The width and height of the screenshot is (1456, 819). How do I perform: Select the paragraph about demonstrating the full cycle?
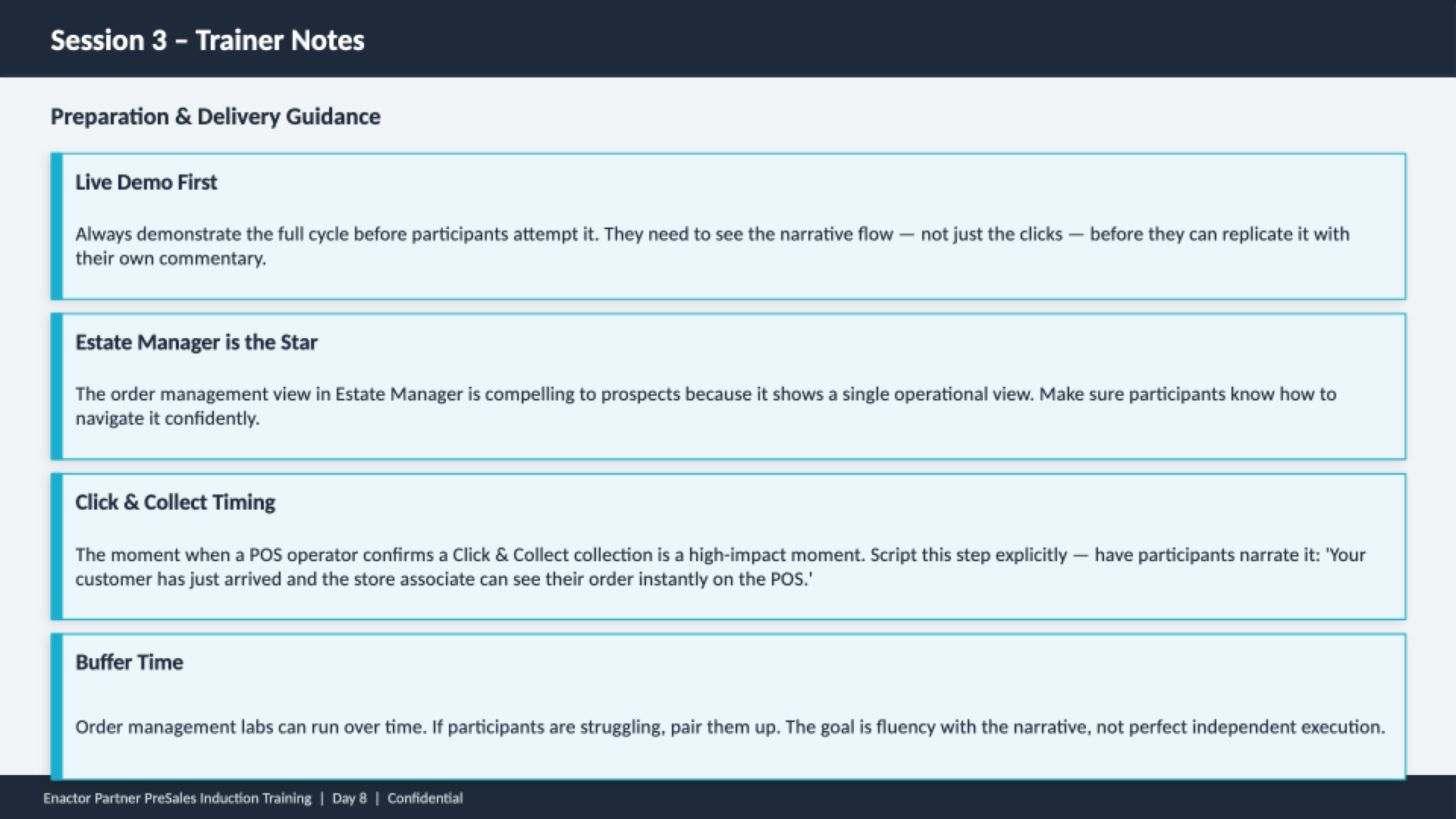[711, 246]
